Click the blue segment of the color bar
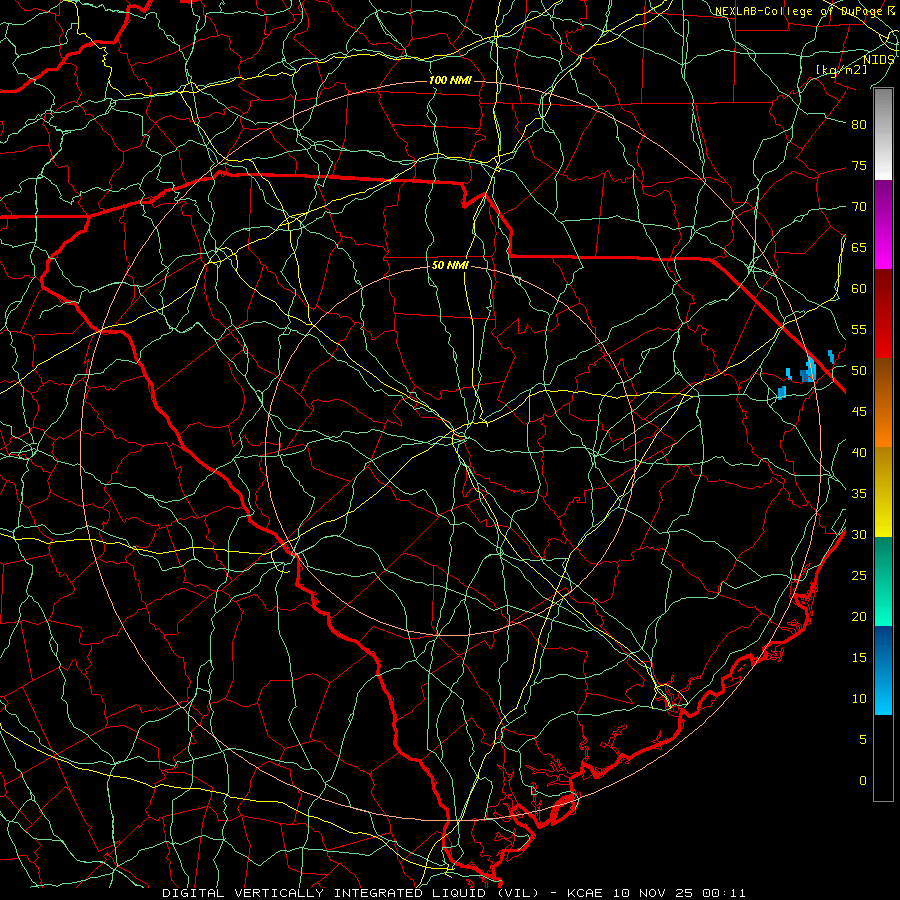The width and height of the screenshot is (900, 900). click(x=883, y=670)
